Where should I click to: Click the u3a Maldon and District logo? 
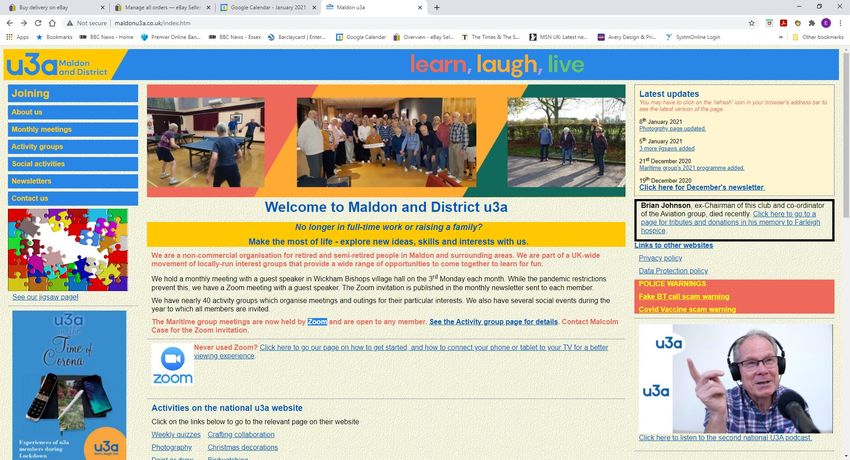pos(57,65)
